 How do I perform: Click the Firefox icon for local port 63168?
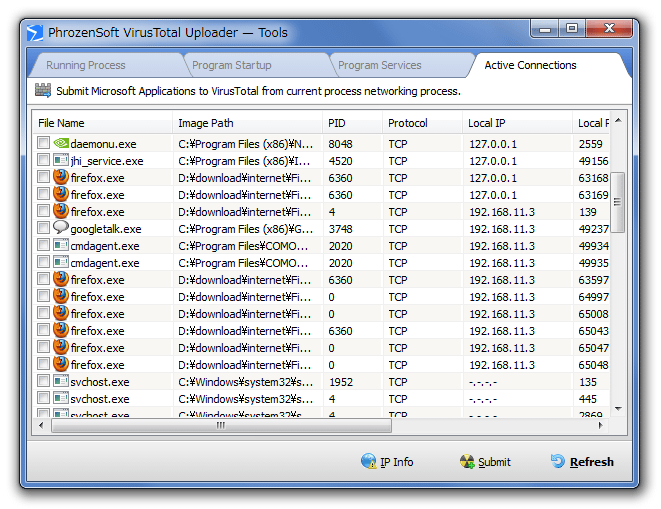pyautogui.click(x=61, y=177)
